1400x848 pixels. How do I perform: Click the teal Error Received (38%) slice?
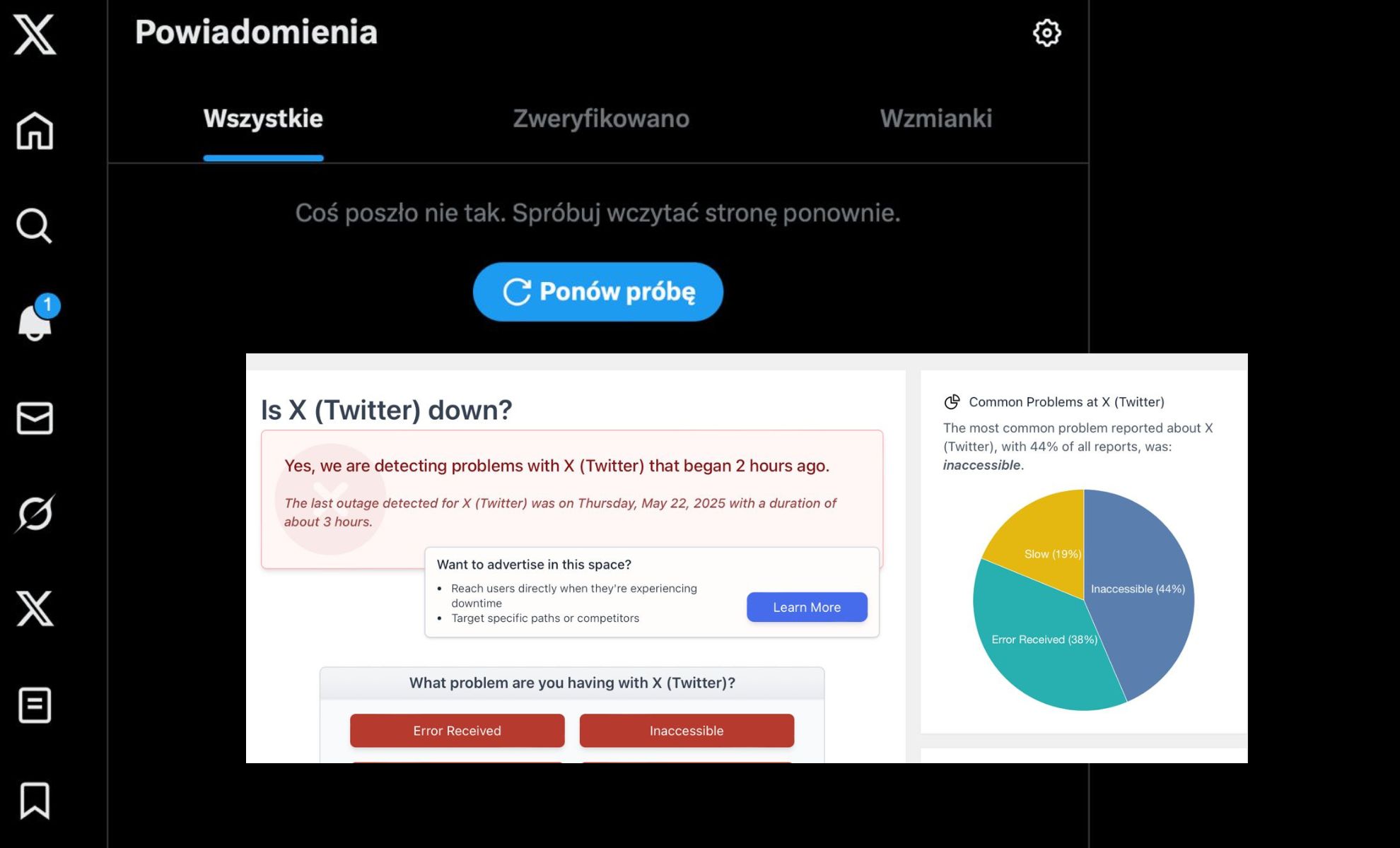1039,650
